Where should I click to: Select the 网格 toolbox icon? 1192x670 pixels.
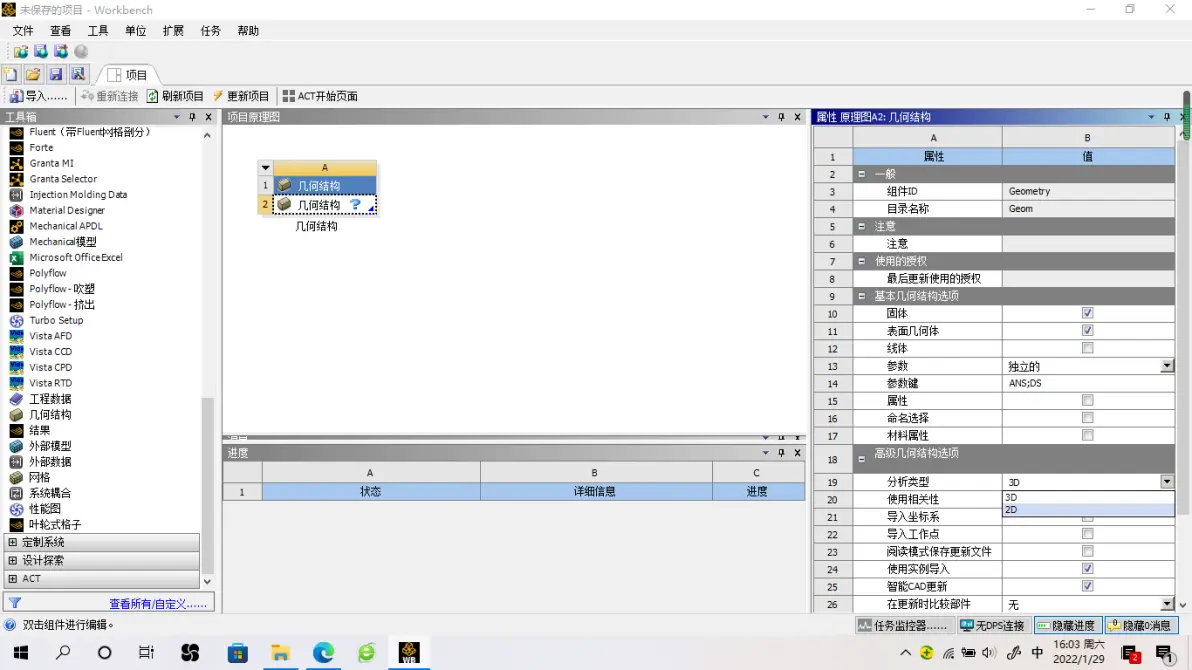point(16,478)
